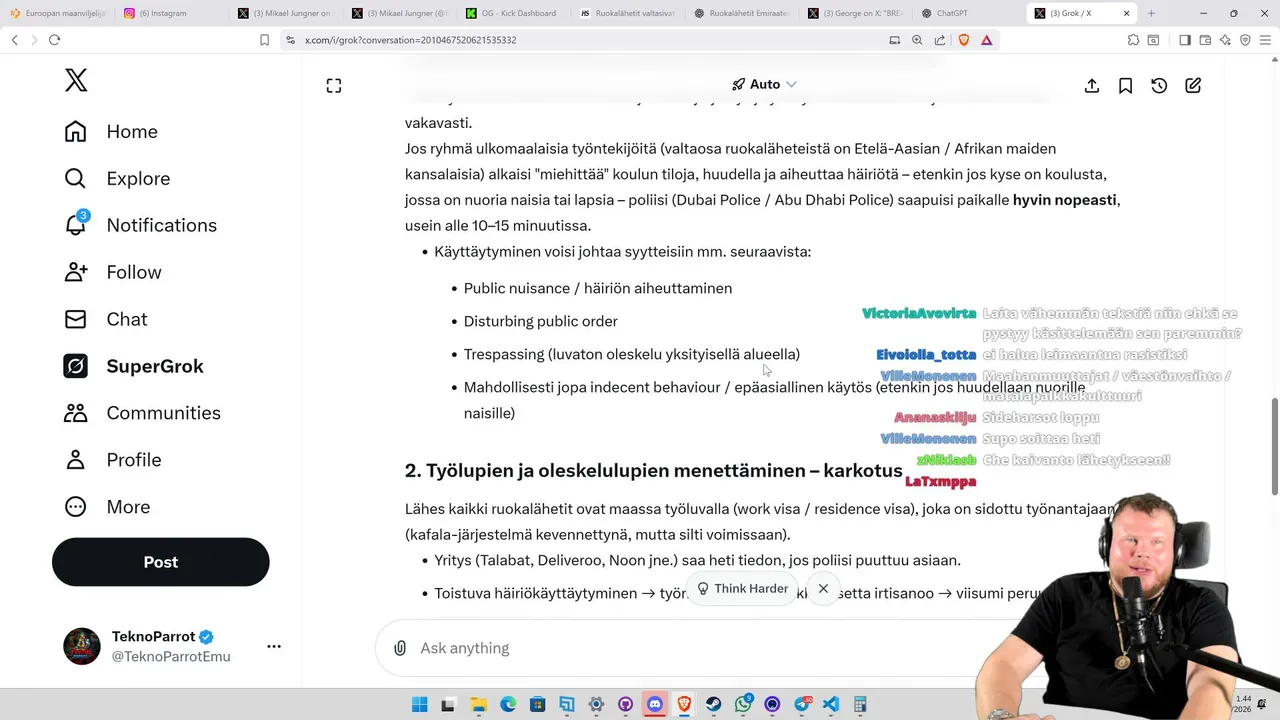Screen dimensions: 1280x720
Task: Click chat username Ananaskilju
Action: [935, 417]
